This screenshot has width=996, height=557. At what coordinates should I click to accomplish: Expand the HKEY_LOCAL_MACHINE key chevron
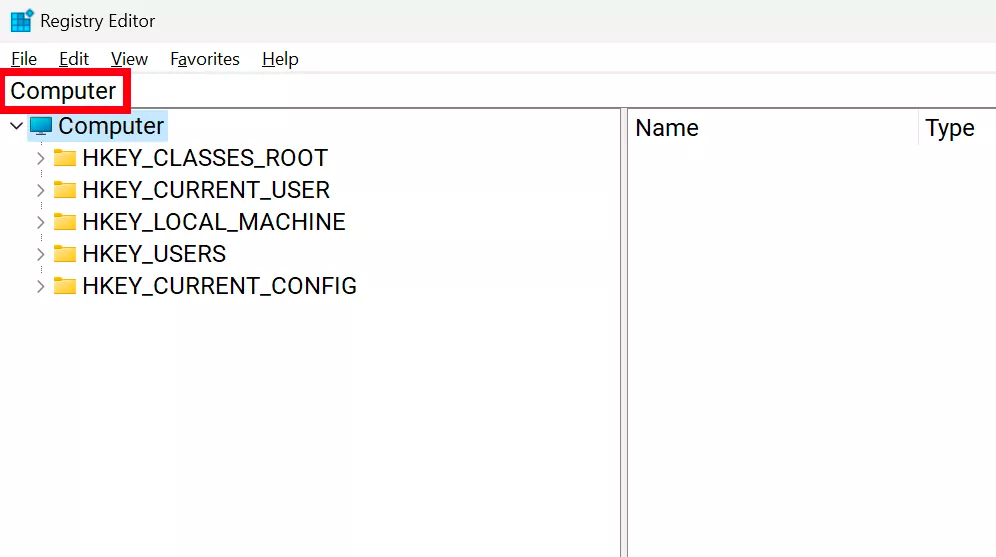pyautogui.click(x=40, y=222)
